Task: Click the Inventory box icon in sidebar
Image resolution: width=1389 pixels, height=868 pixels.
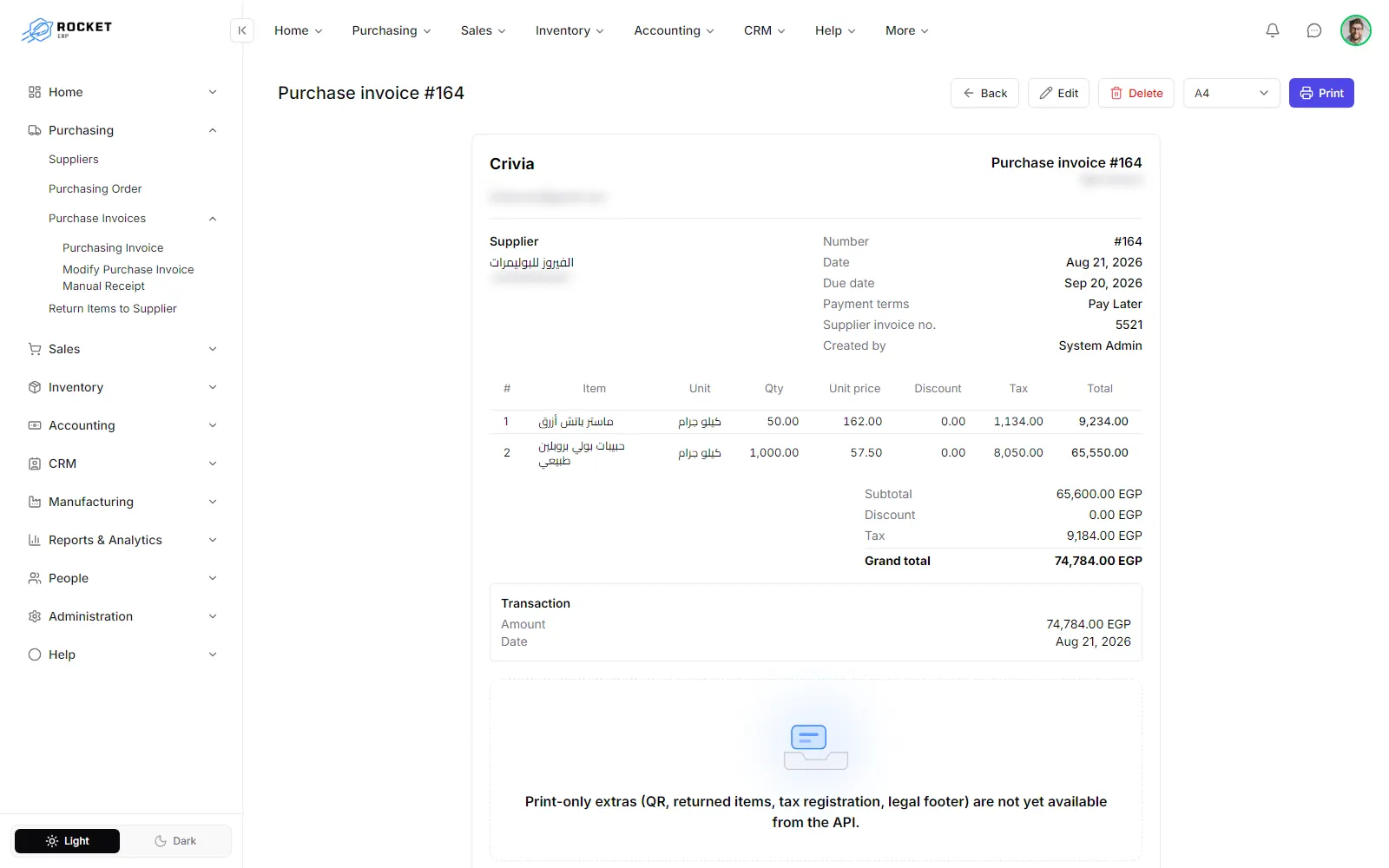Action: (x=35, y=387)
